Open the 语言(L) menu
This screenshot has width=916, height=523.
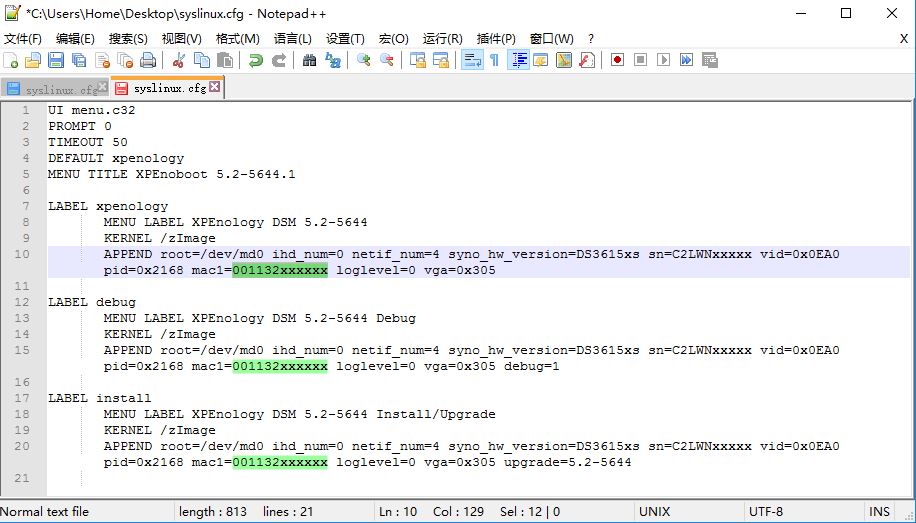tap(293, 39)
